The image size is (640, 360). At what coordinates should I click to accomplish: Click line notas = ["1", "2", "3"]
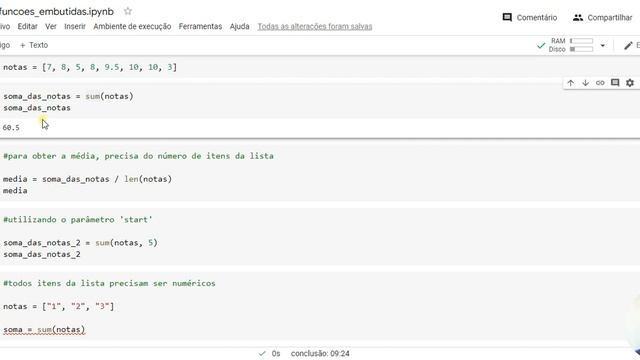pos(59,306)
